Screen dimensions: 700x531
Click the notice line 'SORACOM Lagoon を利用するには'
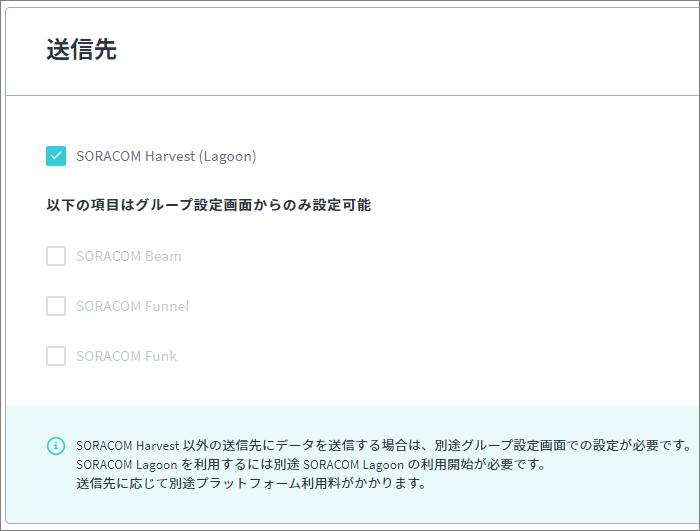point(311,464)
